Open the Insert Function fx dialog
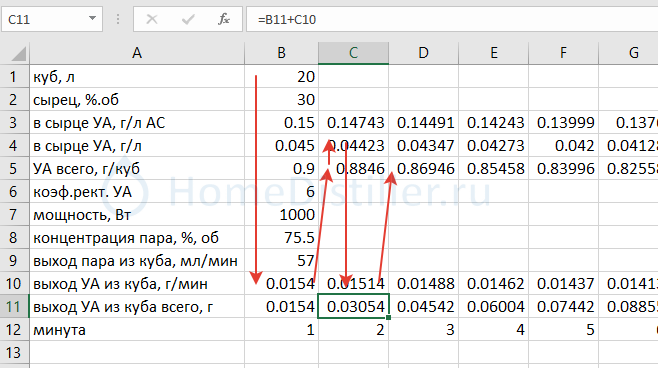Viewport: 658px width, 368px height. click(224, 19)
